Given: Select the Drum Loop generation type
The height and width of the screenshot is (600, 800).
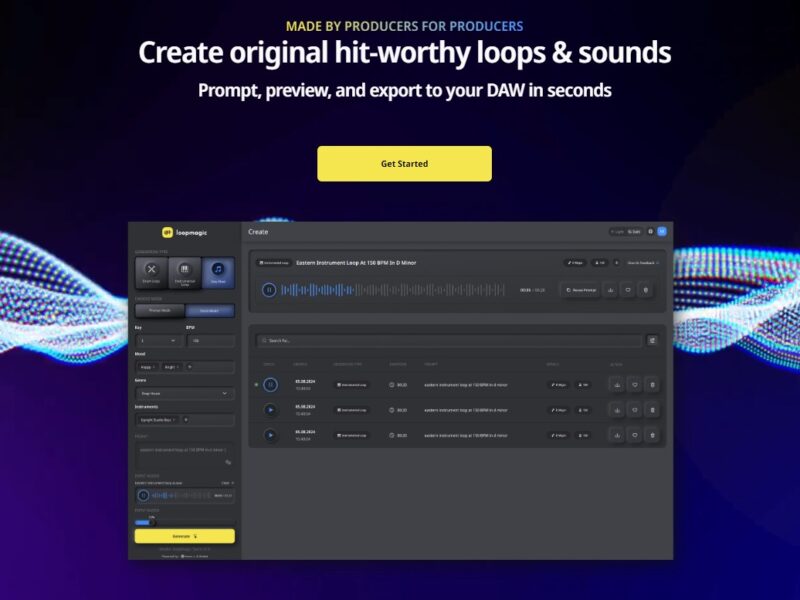Looking at the screenshot, I should (x=152, y=272).
